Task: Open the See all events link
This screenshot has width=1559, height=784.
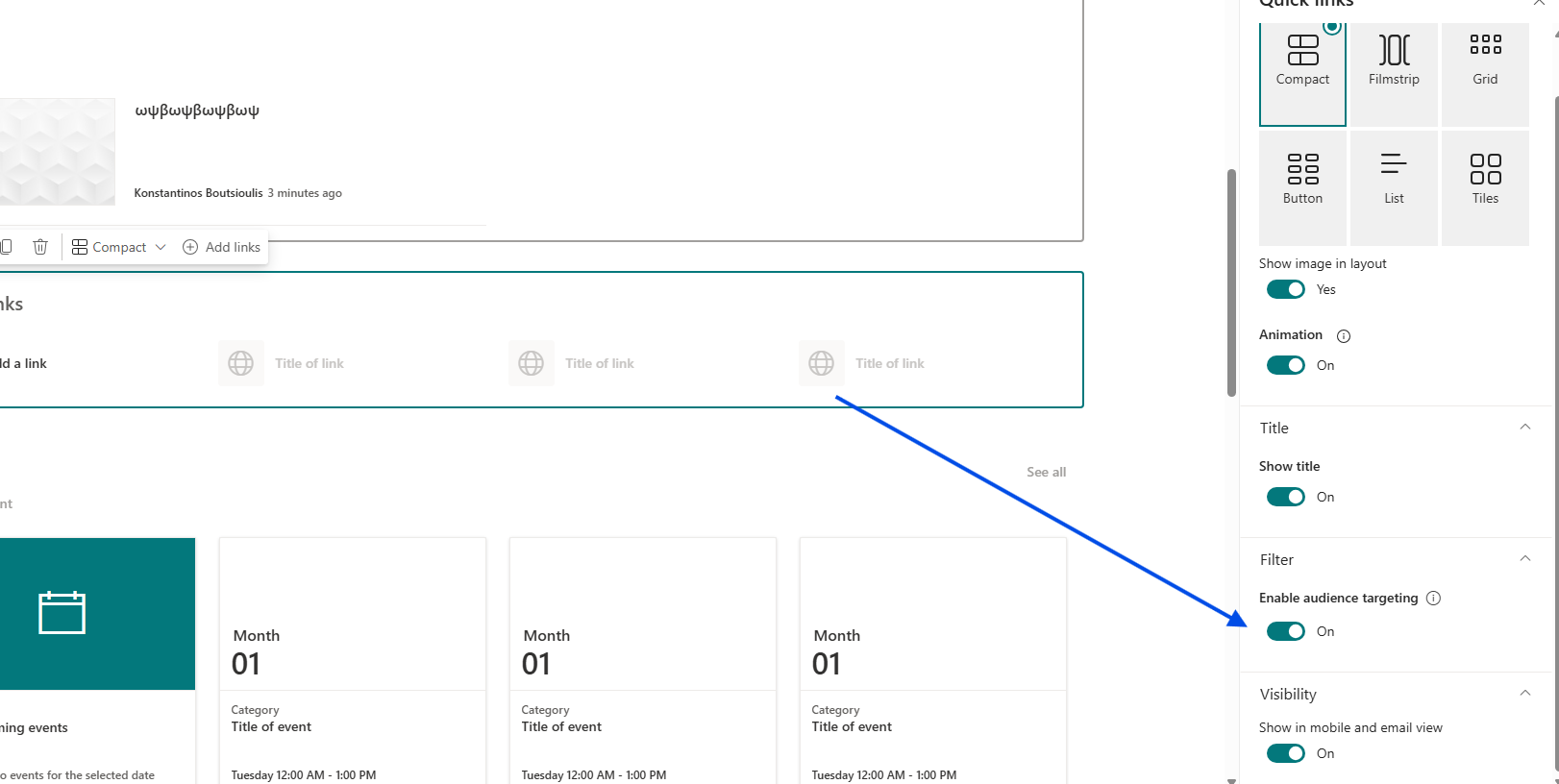Action: 1046,472
